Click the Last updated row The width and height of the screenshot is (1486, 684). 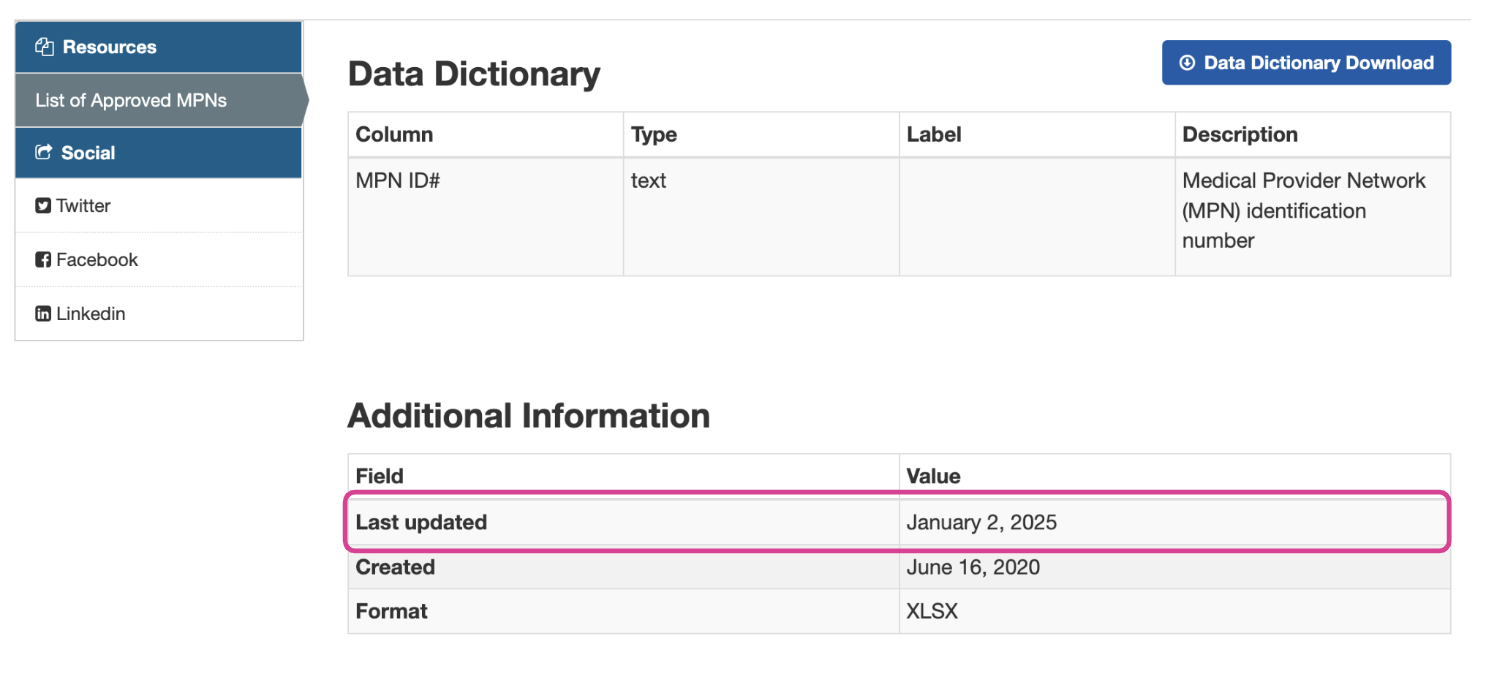pyautogui.click(x=899, y=522)
